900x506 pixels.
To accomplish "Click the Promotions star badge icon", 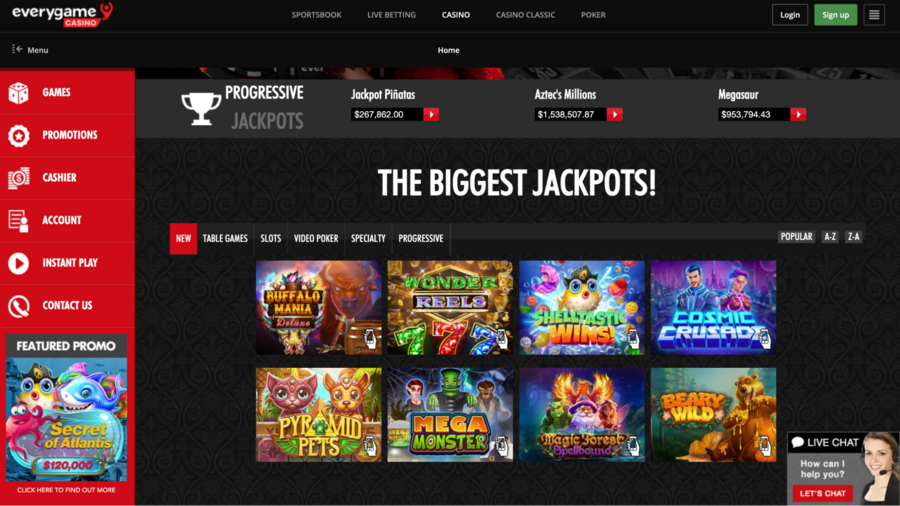I will coord(18,135).
